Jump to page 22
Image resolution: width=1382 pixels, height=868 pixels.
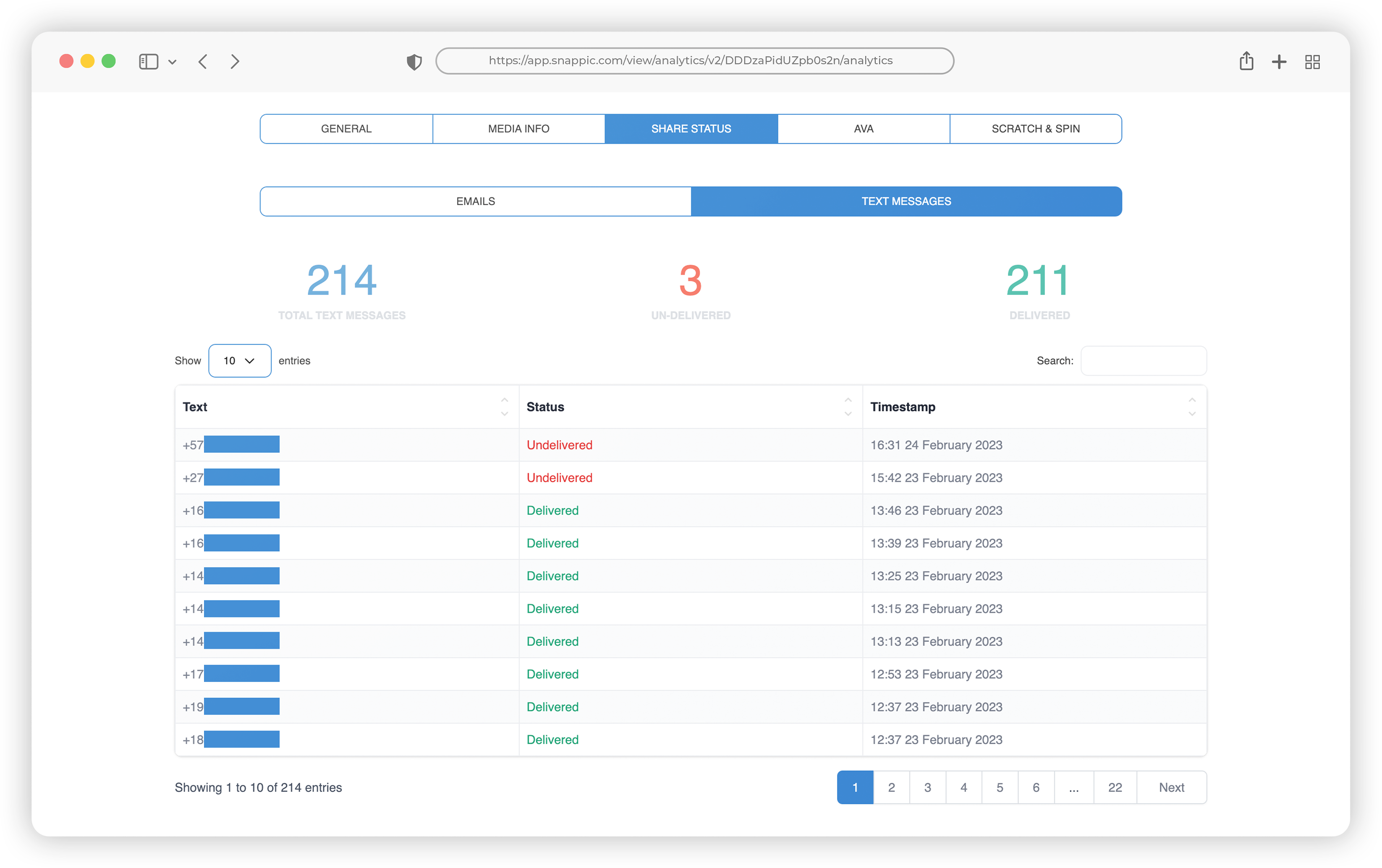[x=1115, y=787]
